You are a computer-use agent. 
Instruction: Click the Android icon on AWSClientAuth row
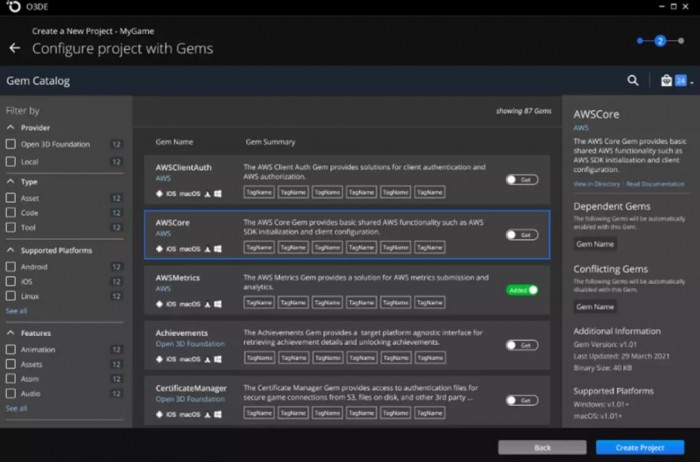point(159,193)
